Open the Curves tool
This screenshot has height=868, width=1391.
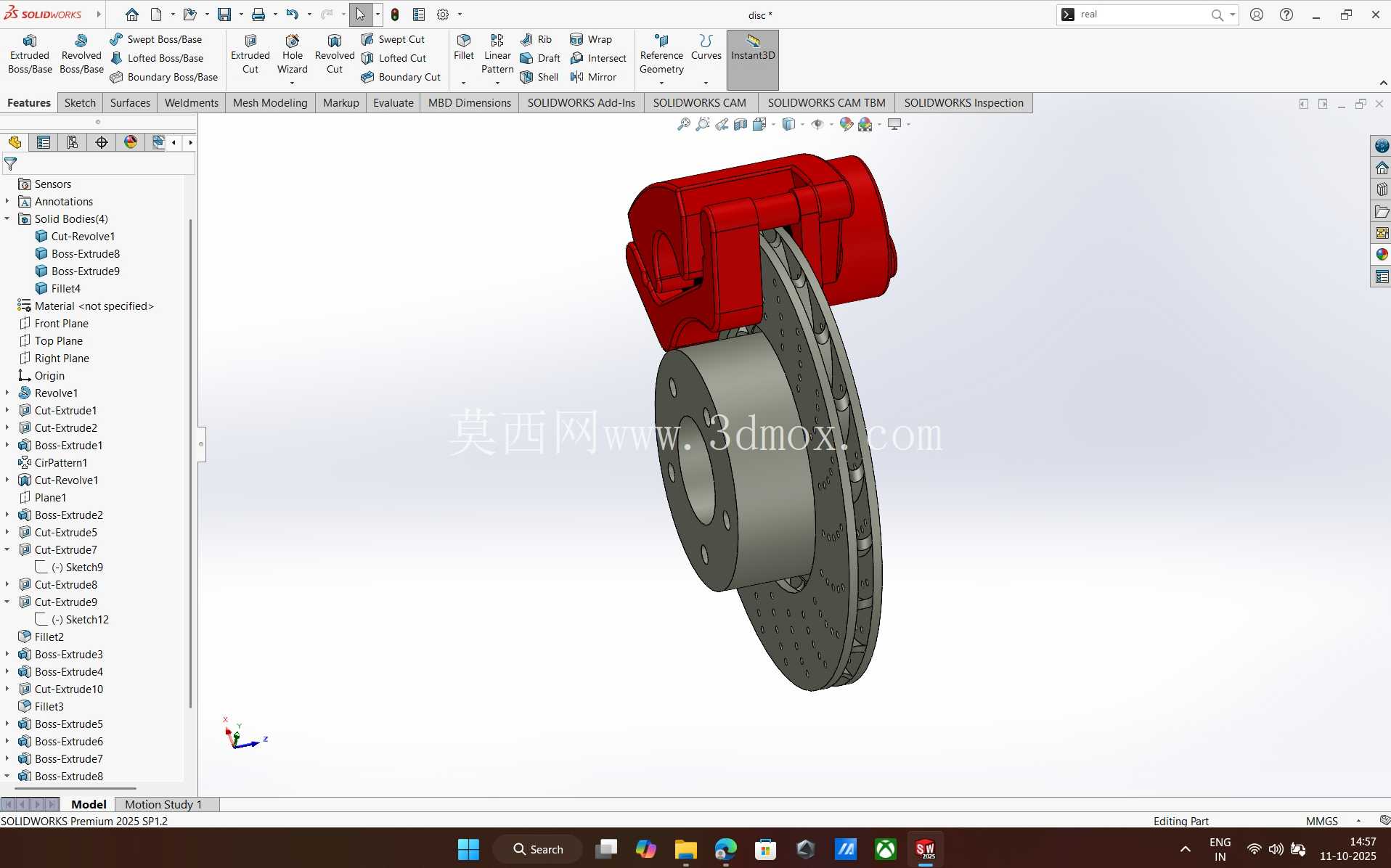[706, 47]
